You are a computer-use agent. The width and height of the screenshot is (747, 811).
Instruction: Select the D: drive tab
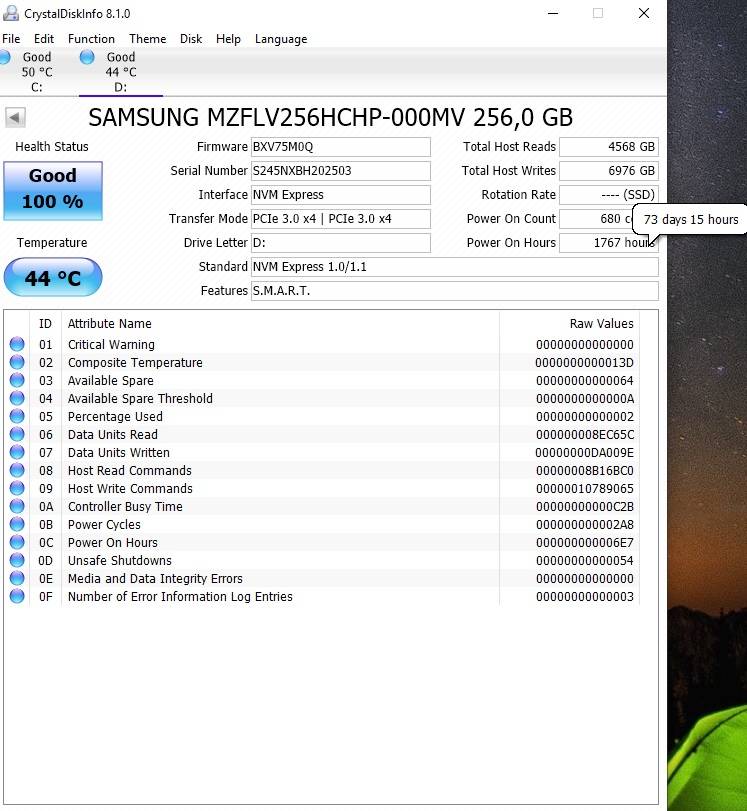pyautogui.click(x=121, y=72)
